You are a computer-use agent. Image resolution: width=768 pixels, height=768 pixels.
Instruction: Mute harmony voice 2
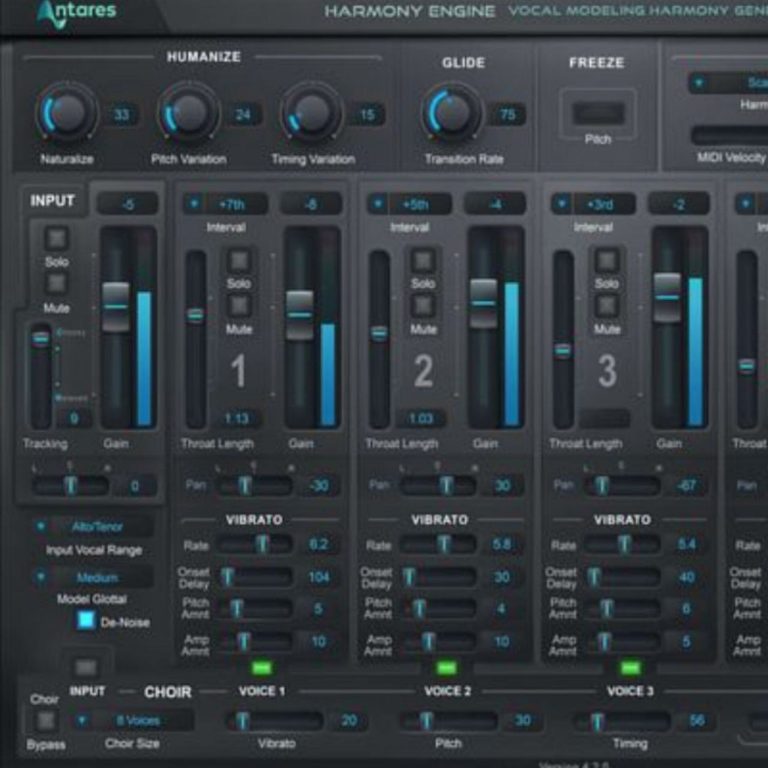tap(423, 306)
